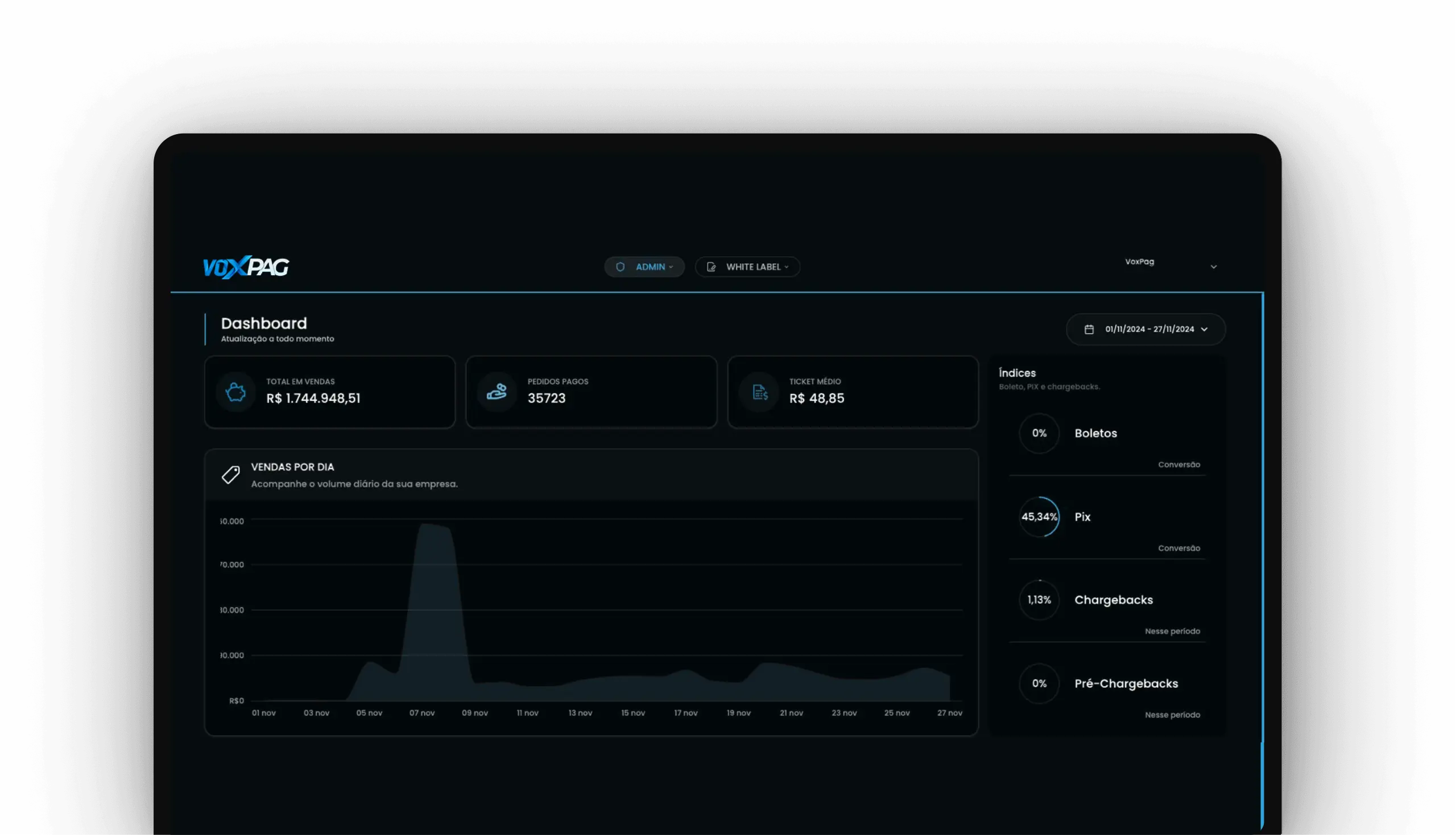1456x835 pixels.
Task: Click the calendar icon in date picker
Action: [1089, 329]
